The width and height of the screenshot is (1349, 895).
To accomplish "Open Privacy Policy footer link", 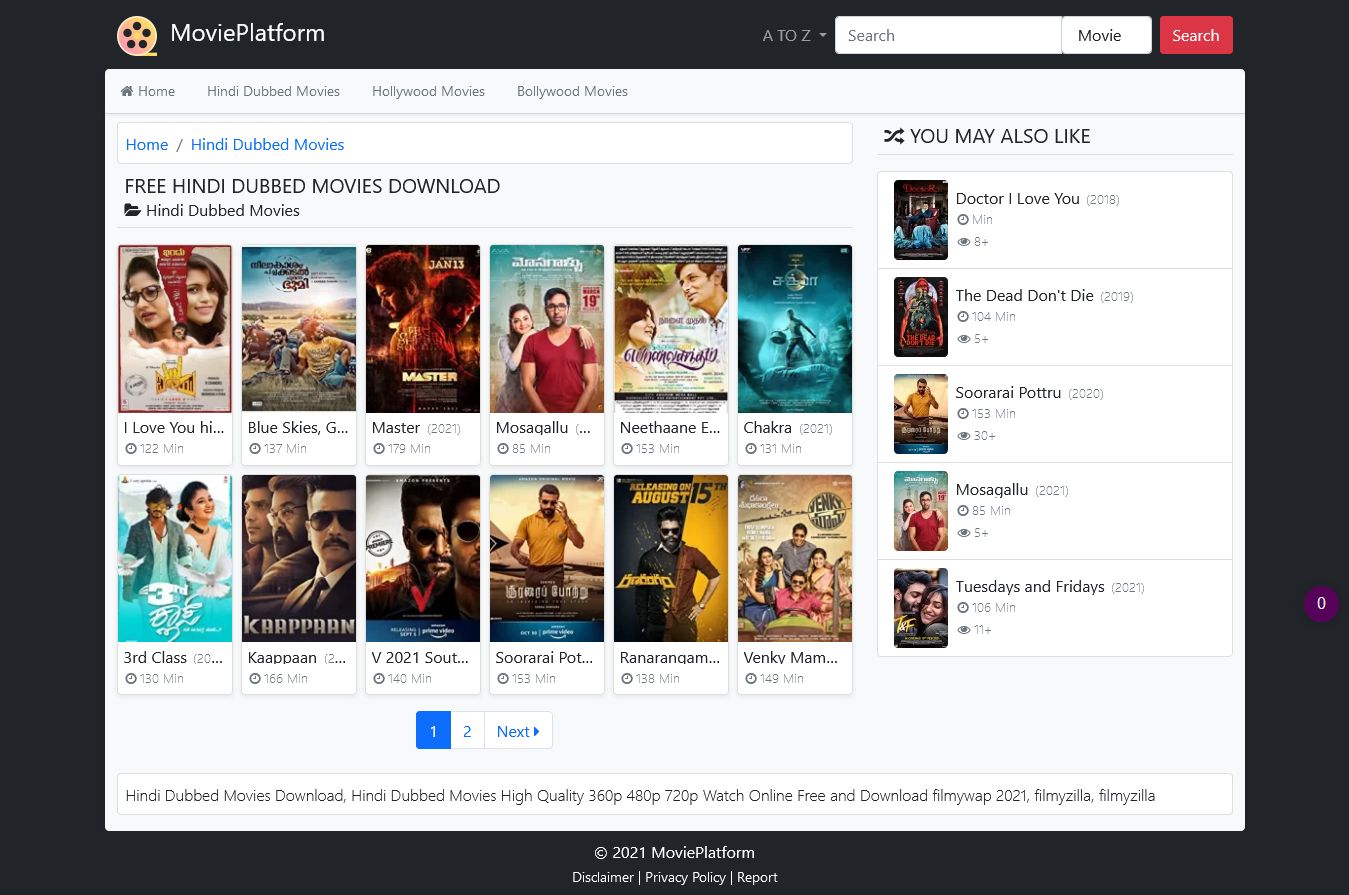I will (685, 877).
